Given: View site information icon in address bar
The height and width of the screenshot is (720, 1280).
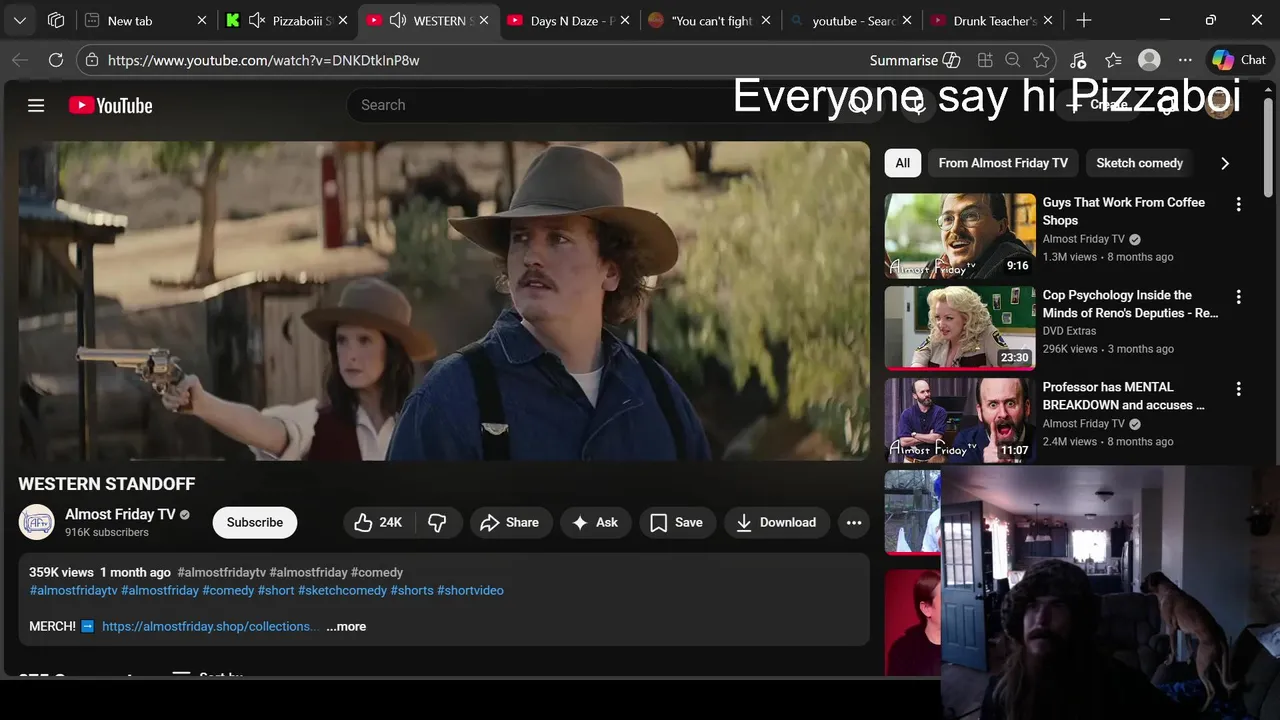Looking at the screenshot, I should click(92, 60).
